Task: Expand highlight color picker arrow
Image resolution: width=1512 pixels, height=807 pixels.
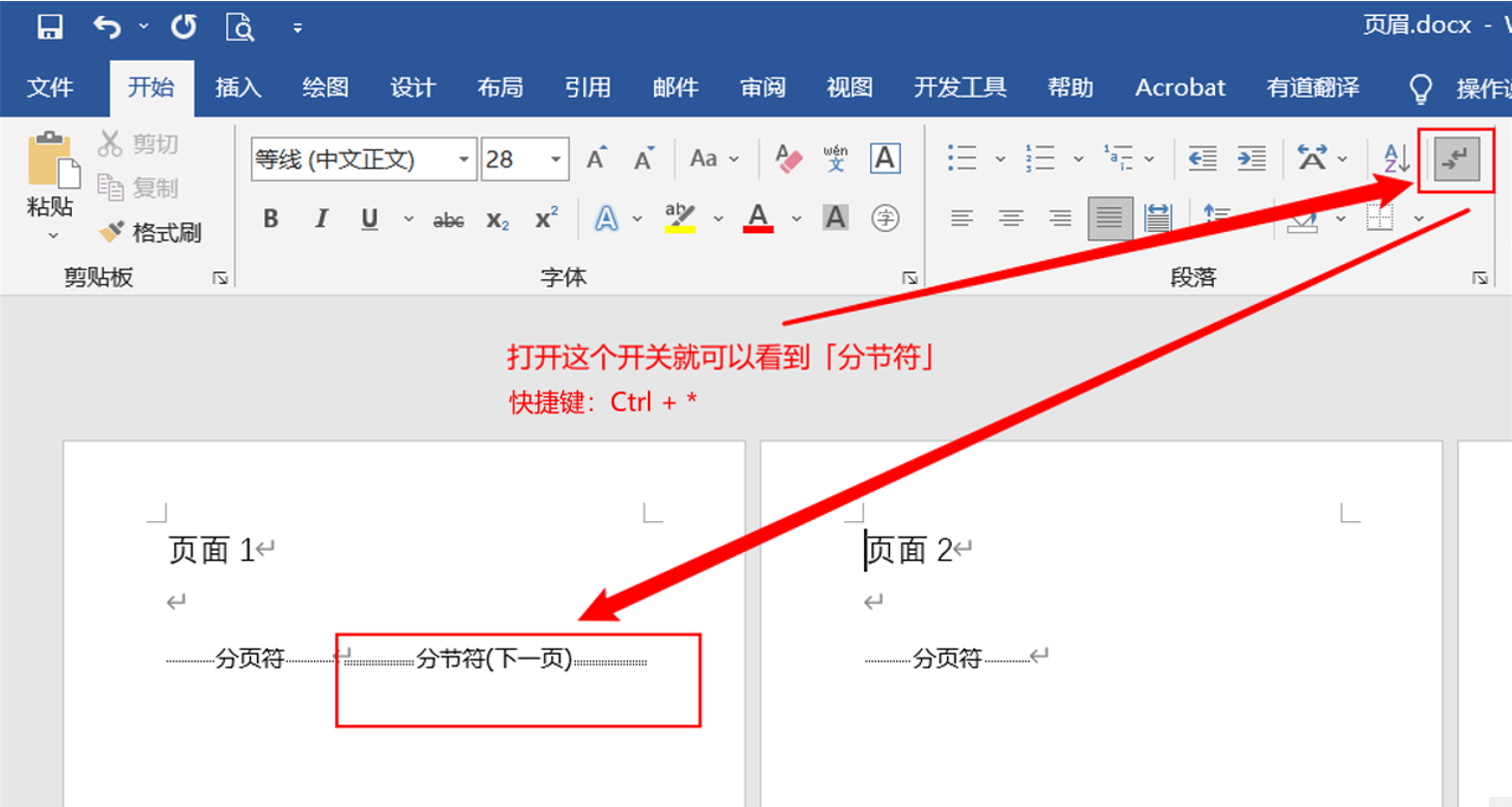Action: pos(718,219)
